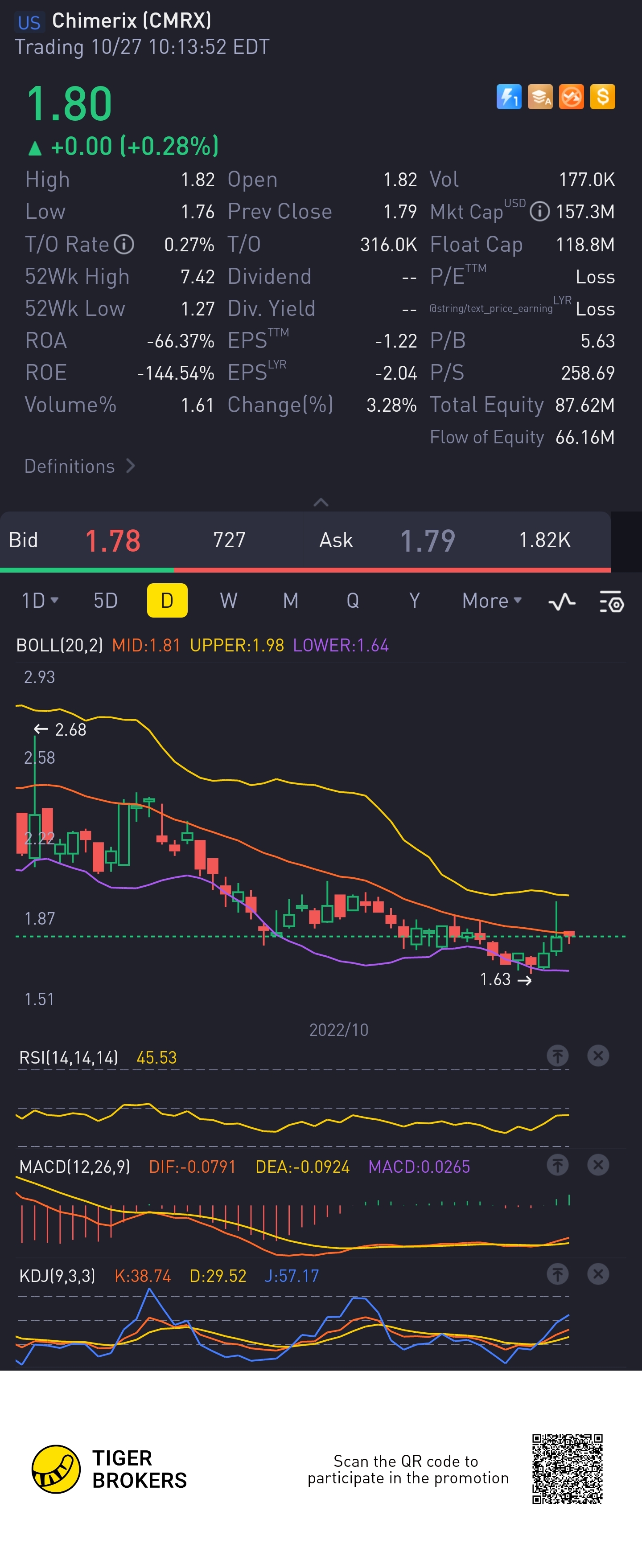Pin the KDJ indicator to top
This screenshot has height=1568, width=642.
557,1274
